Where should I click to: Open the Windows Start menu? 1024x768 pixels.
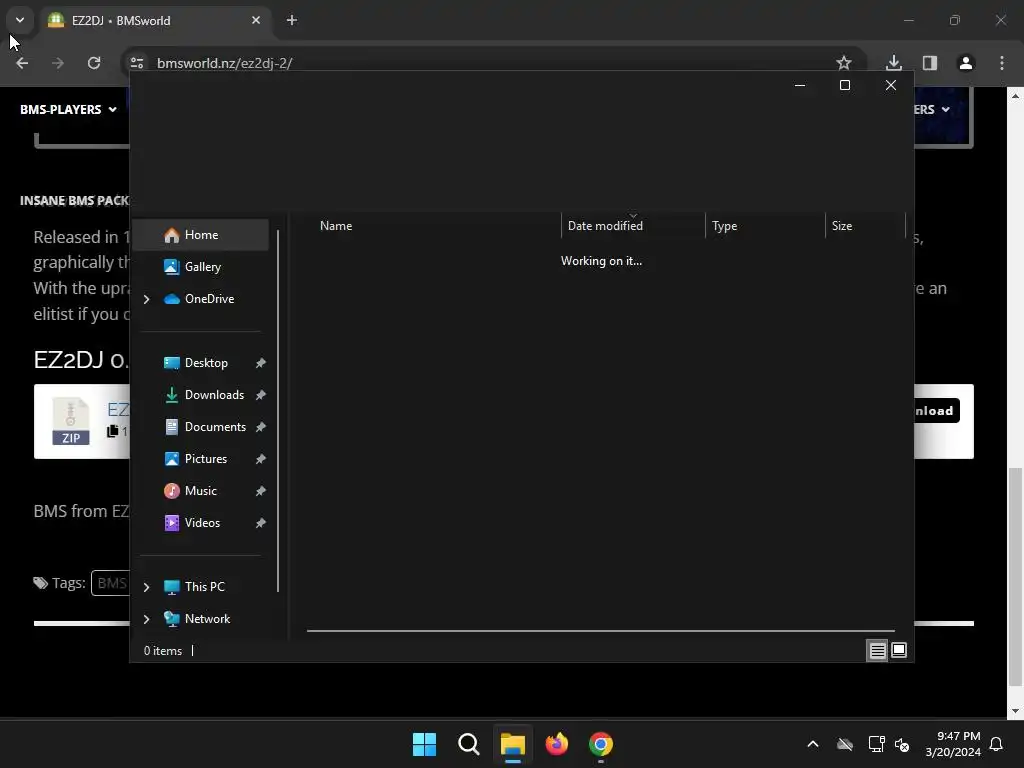424,744
